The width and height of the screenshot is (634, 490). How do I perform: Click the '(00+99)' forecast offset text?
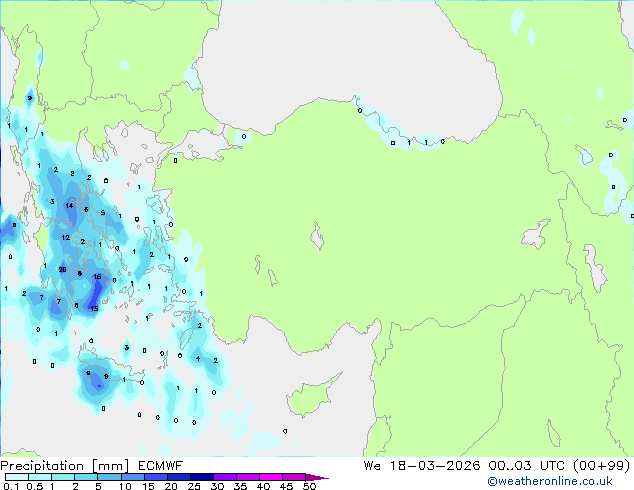[x=602, y=466]
